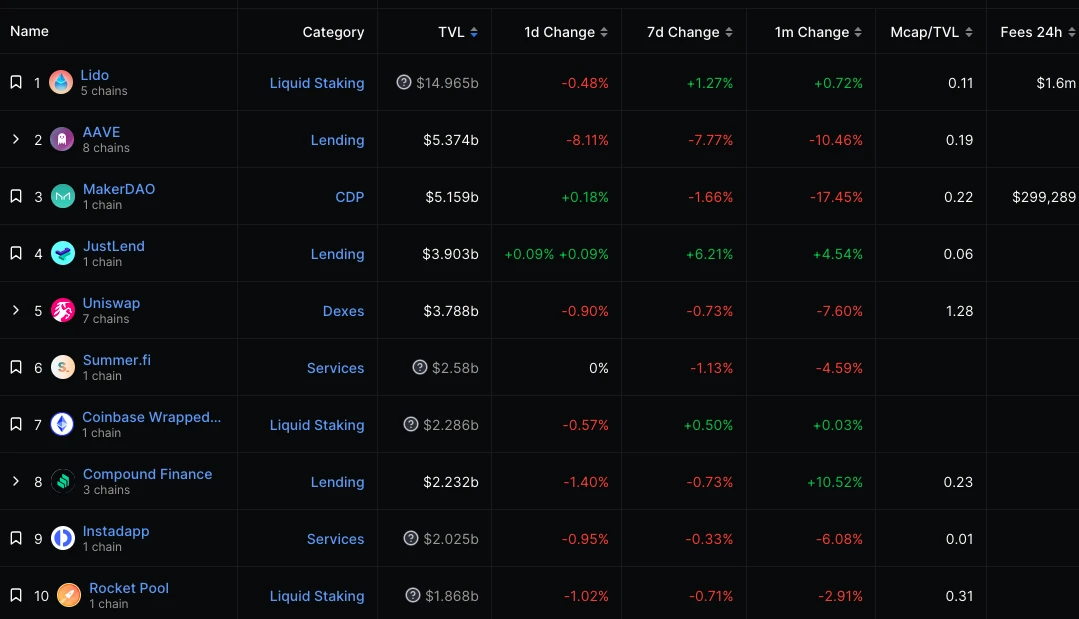The height and width of the screenshot is (619, 1079).
Task: Click help icon beside Summer.fi TVL
Action: coord(420,367)
